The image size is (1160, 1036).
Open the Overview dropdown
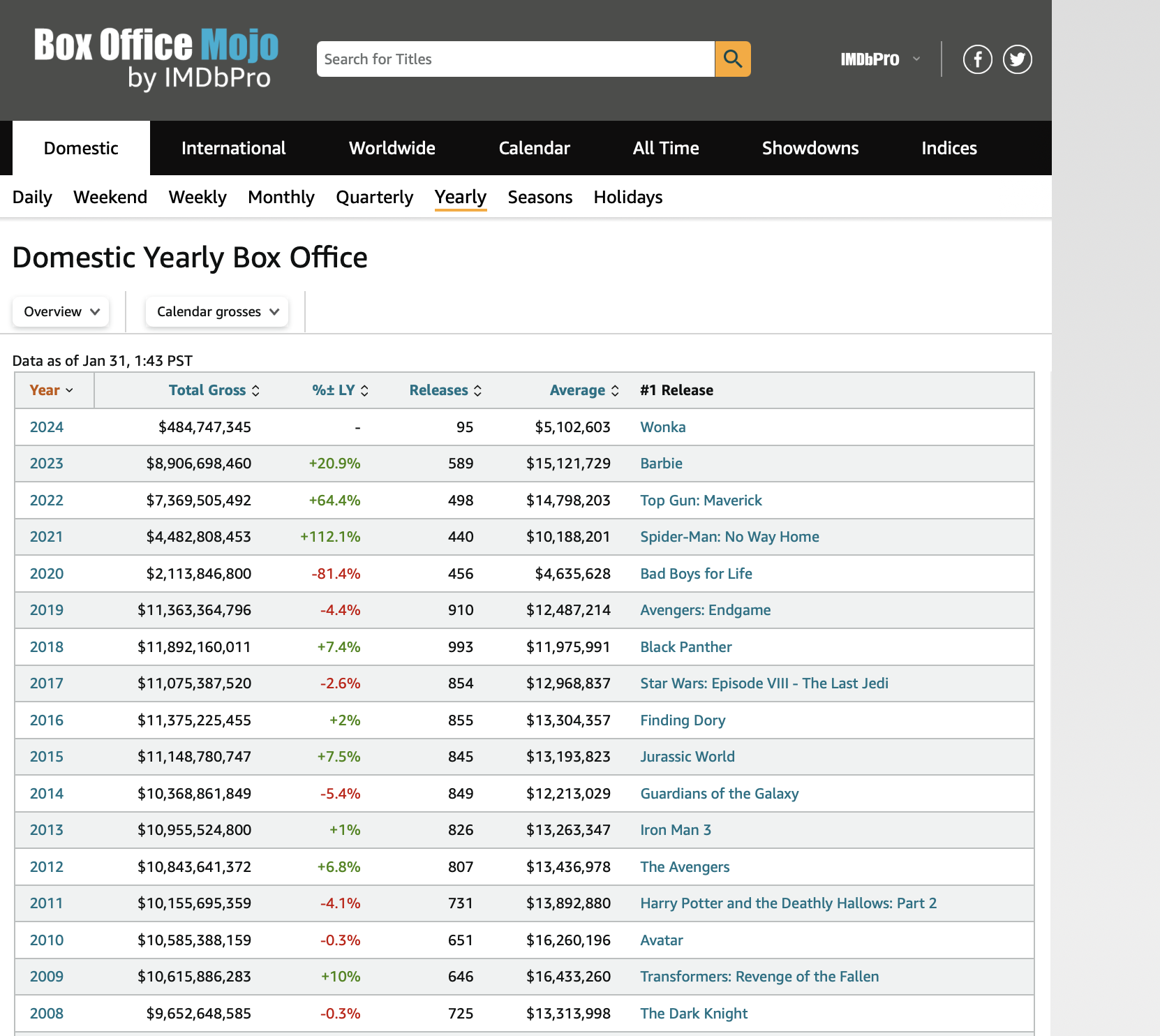61,311
